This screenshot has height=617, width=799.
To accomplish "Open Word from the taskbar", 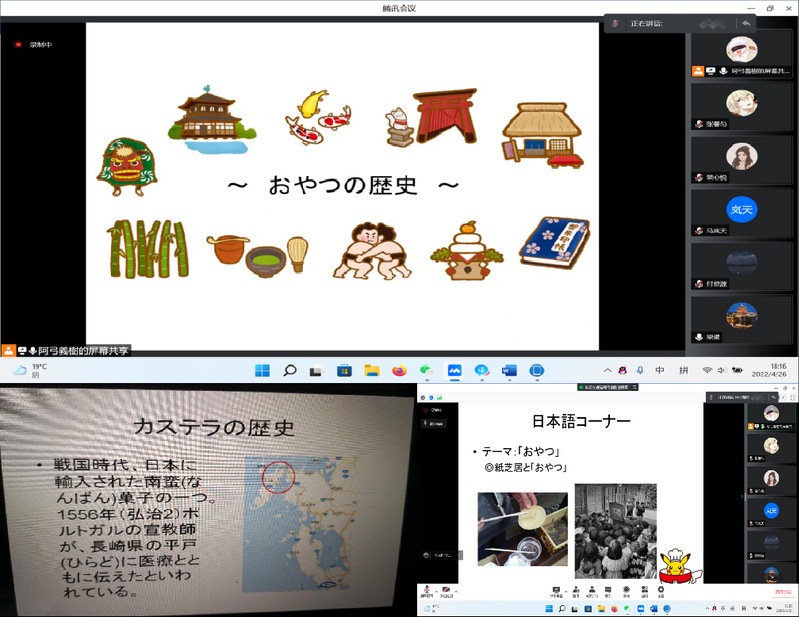I will pyautogui.click(x=508, y=371).
